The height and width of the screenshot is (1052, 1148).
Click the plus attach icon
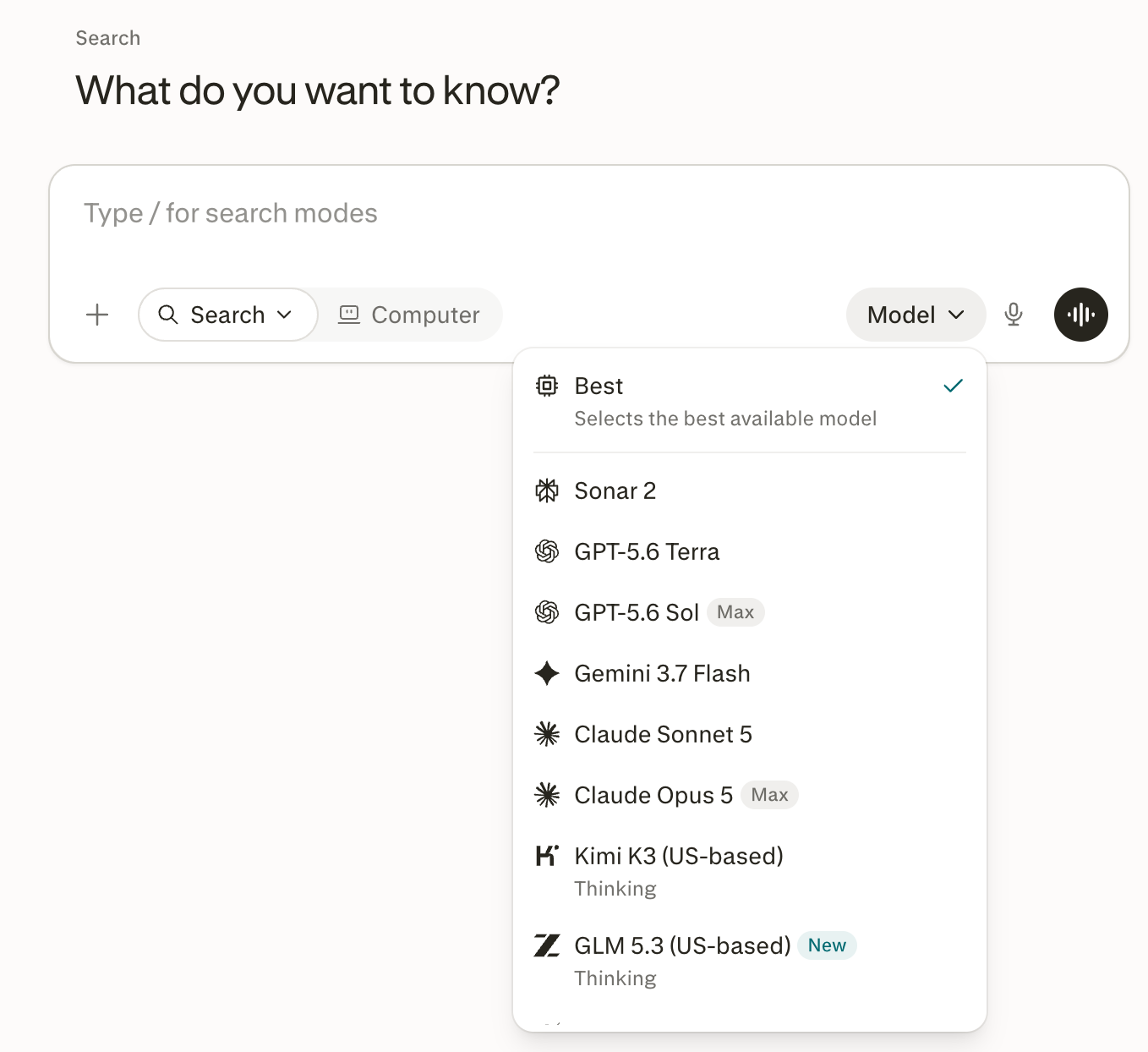point(97,315)
